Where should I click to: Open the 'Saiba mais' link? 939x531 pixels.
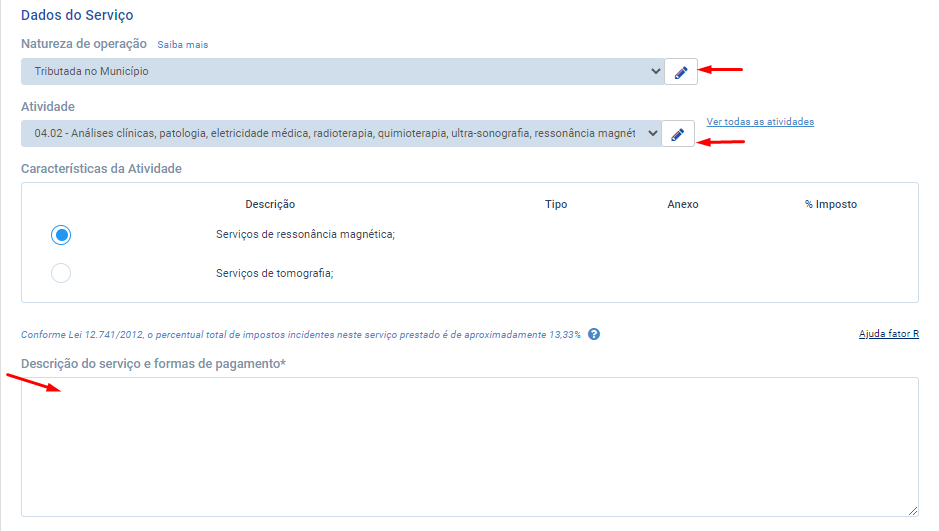click(x=183, y=45)
